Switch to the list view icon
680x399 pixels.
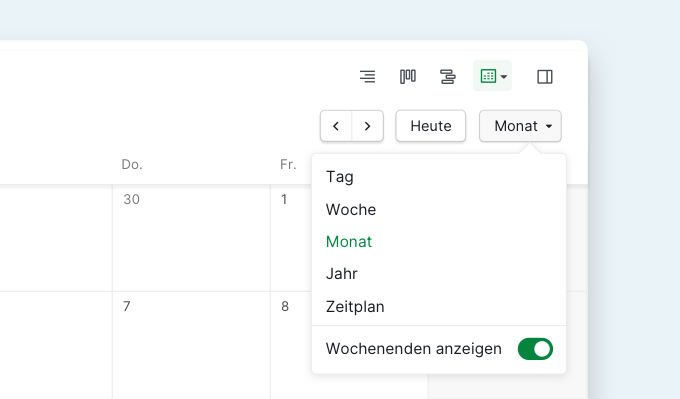tap(367, 76)
